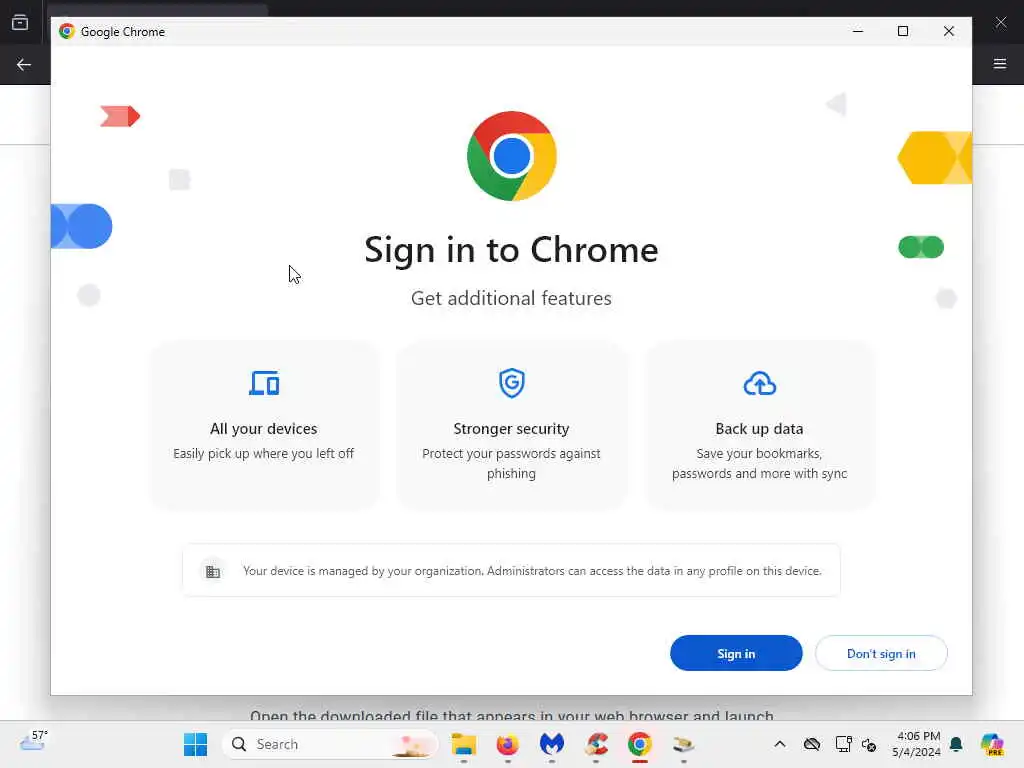The height and width of the screenshot is (768, 1024).
Task: Click the muted volume tray icon
Action: 869,744
